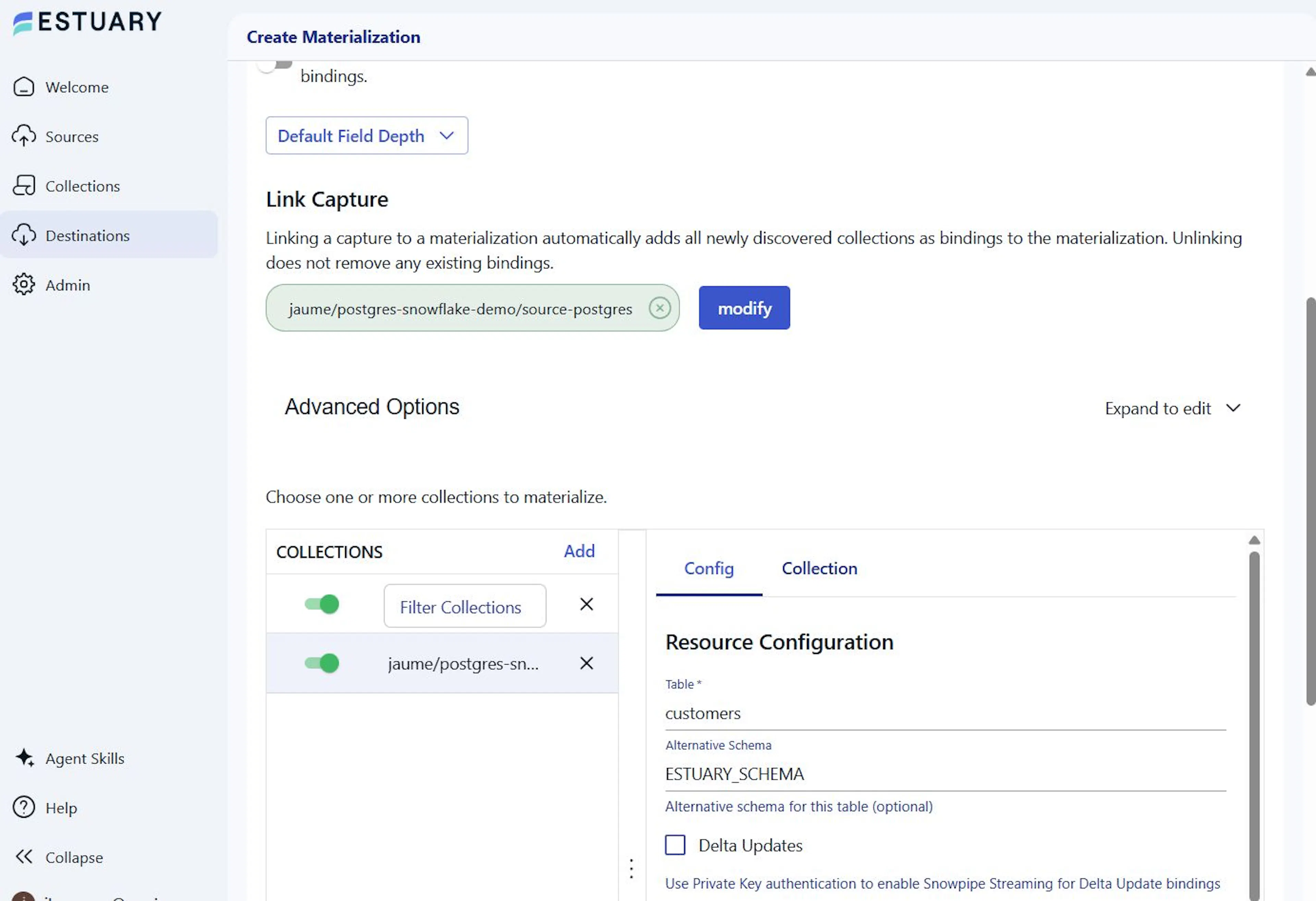Open the Agent Skills sparkle icon
The width and height of the screenshot is (1316, 901).
(x=24, y=758)
